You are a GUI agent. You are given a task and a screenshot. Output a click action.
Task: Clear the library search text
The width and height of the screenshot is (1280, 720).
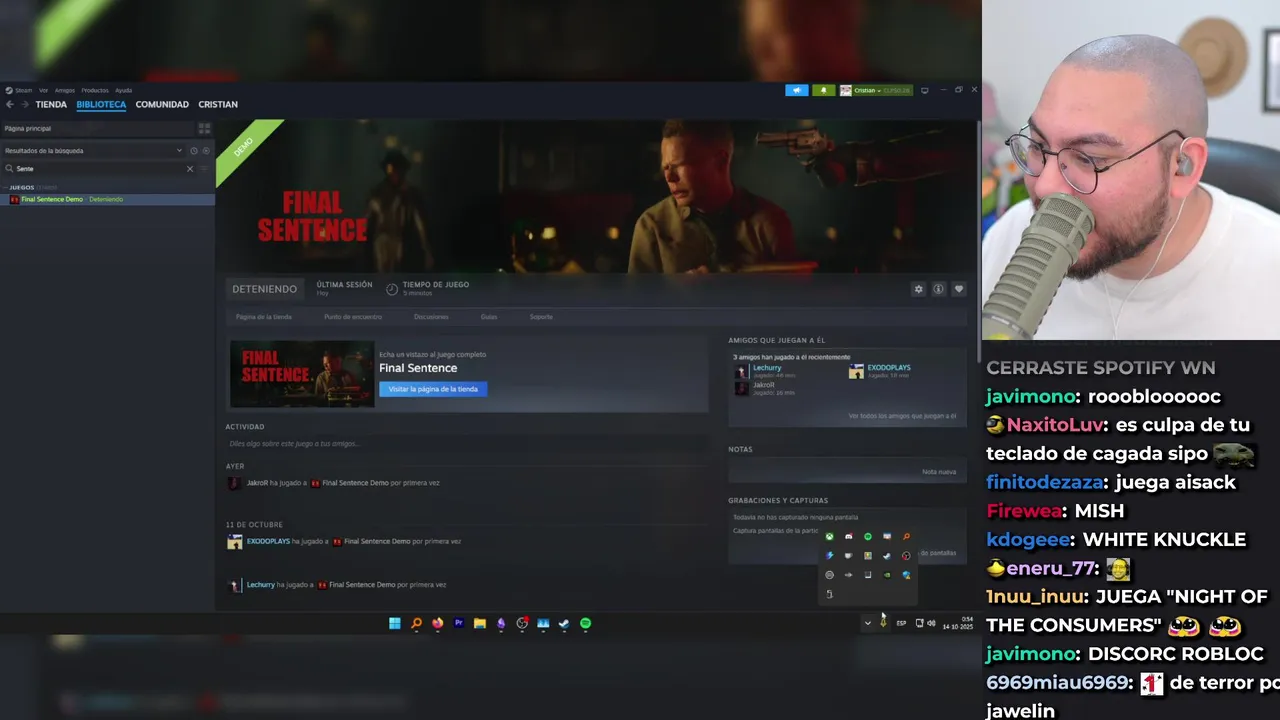coord(190,168)
